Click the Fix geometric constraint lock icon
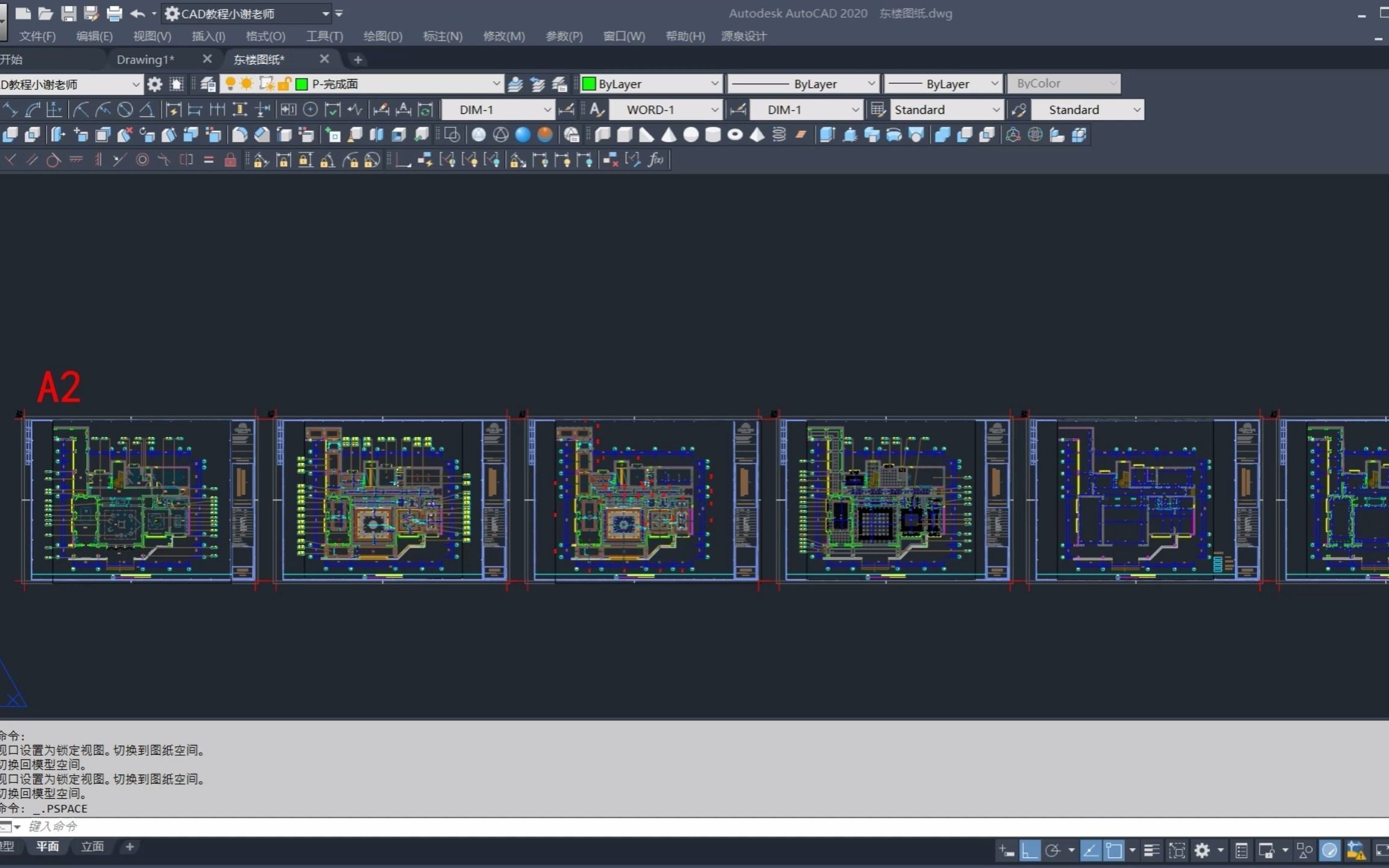1389x868 pixels. point(230,160)
